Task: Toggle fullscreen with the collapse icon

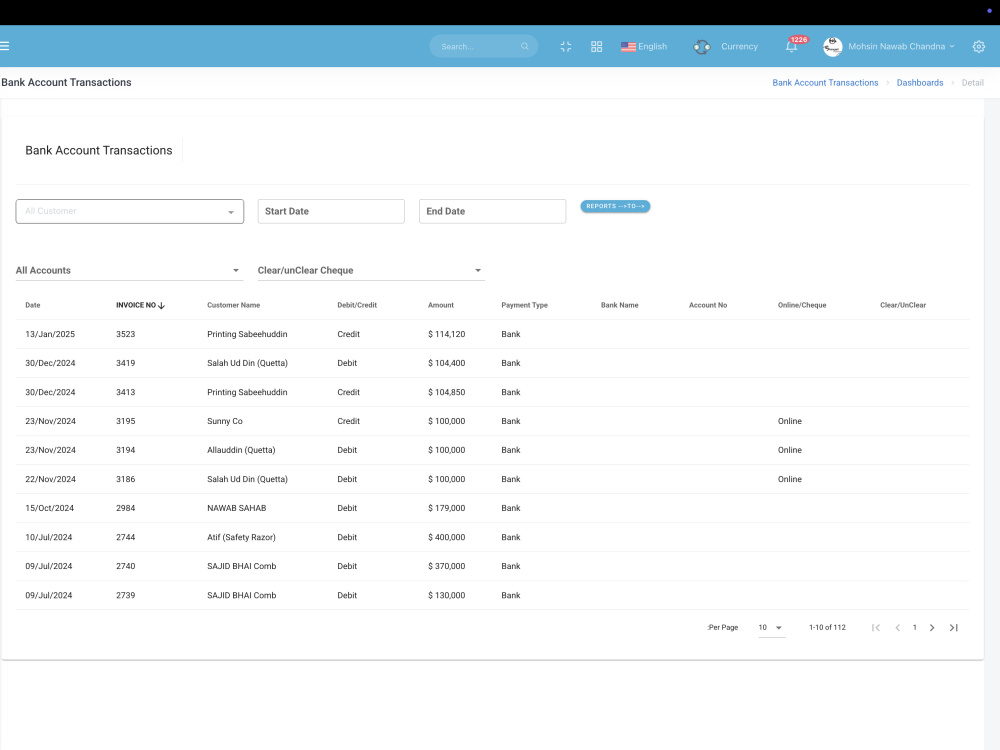Action: click(566, 47)
